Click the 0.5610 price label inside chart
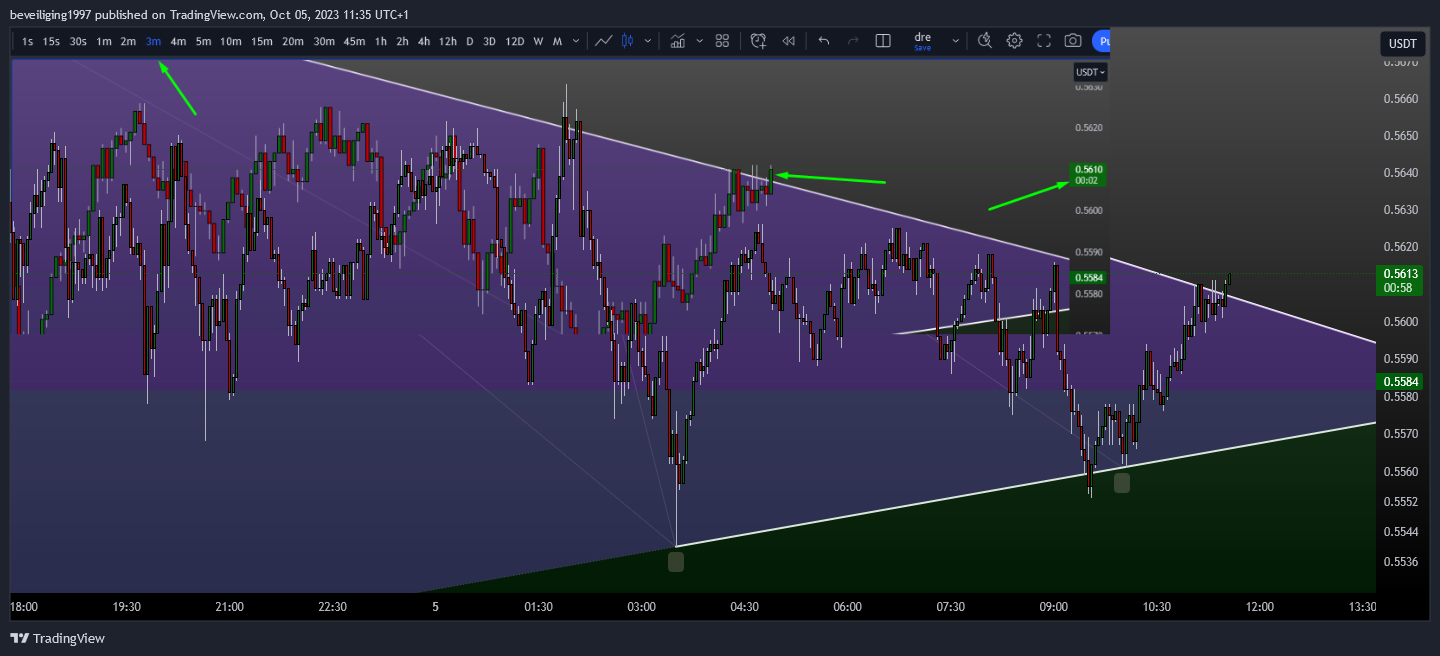 pyautogui.click(x=1088, y=175)
